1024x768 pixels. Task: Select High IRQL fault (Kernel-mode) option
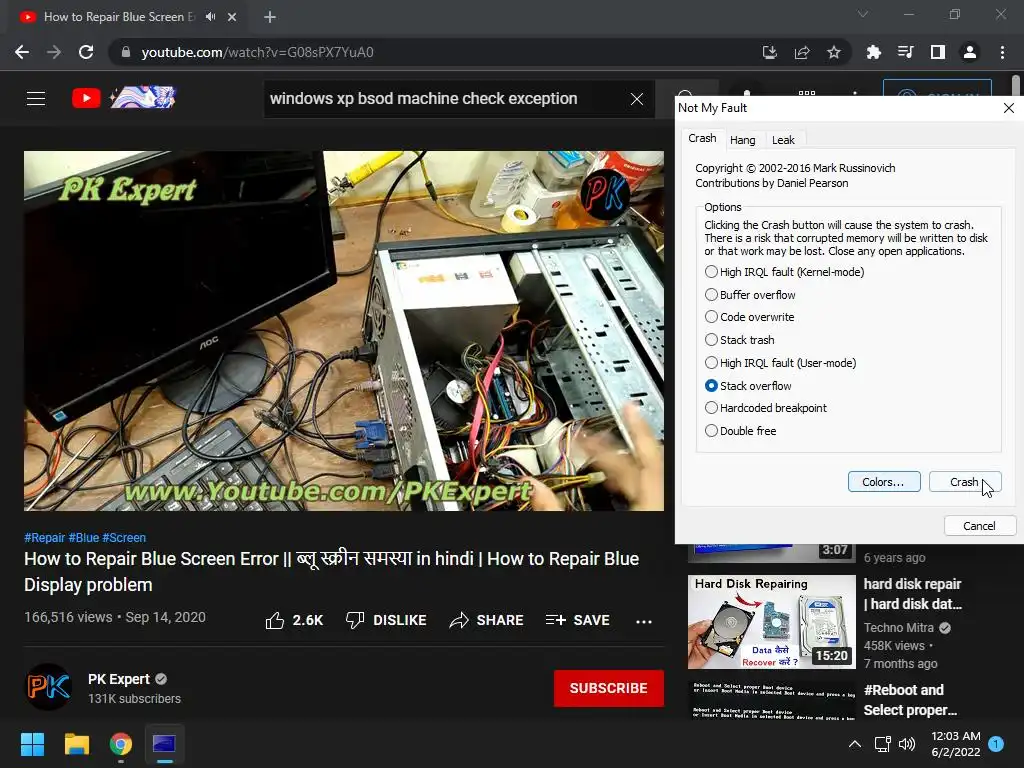tap(784, 272)
